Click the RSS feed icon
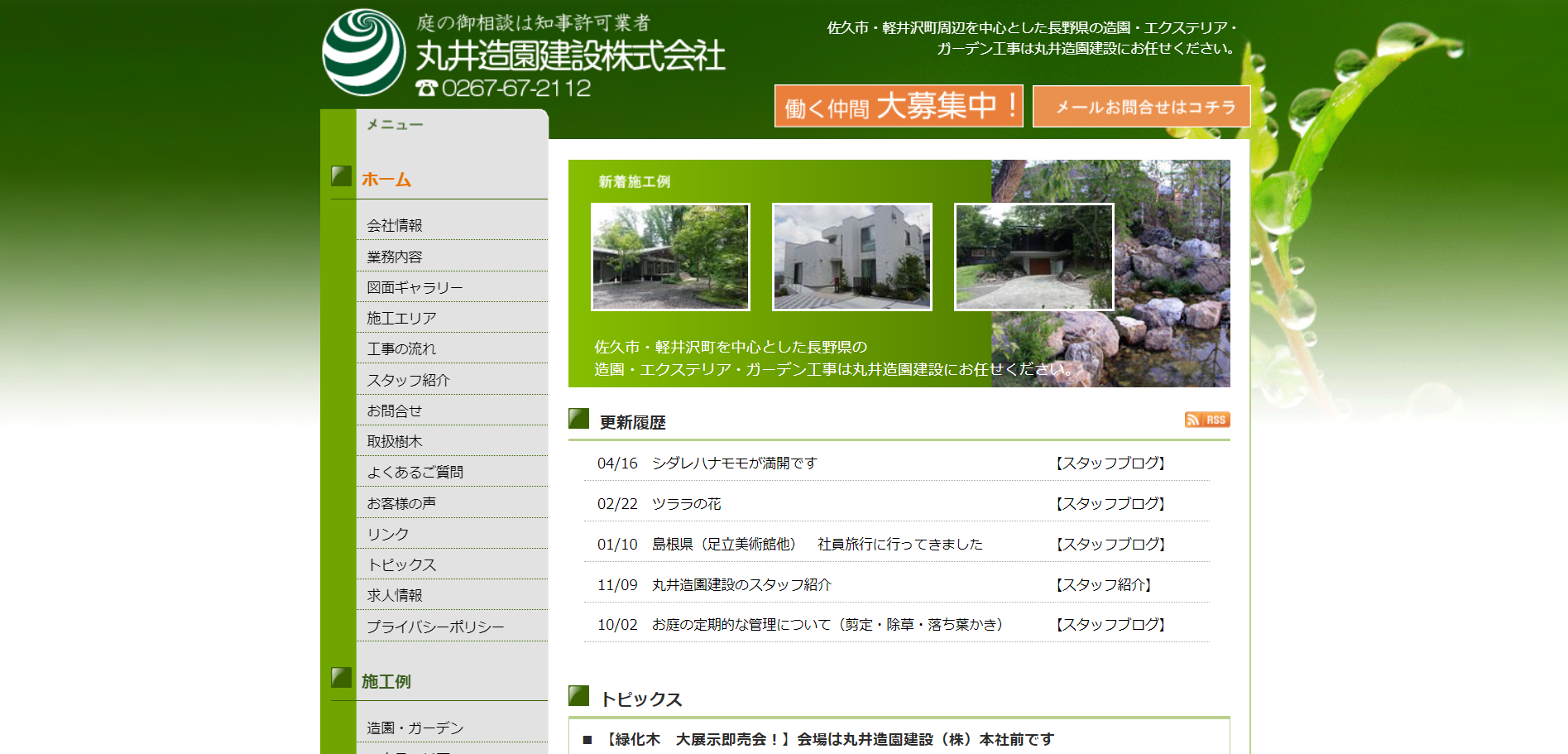Viewport: 1568px width, 754px height. (1206, 420)
